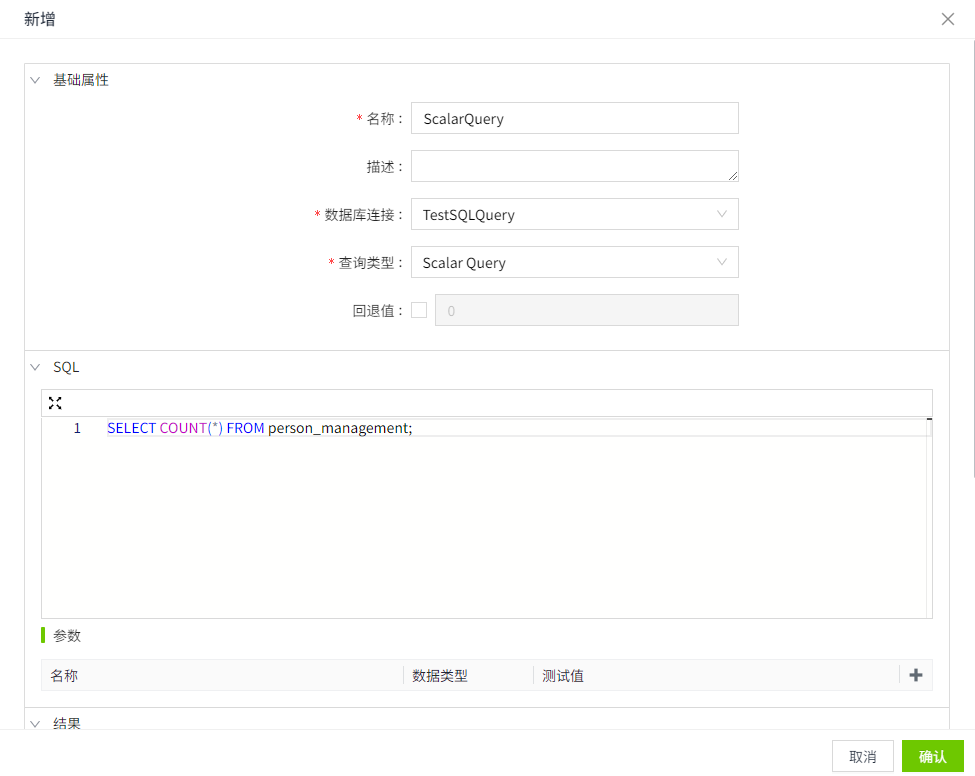Click the disabled 回退值 number field

(x=586, y=310)
